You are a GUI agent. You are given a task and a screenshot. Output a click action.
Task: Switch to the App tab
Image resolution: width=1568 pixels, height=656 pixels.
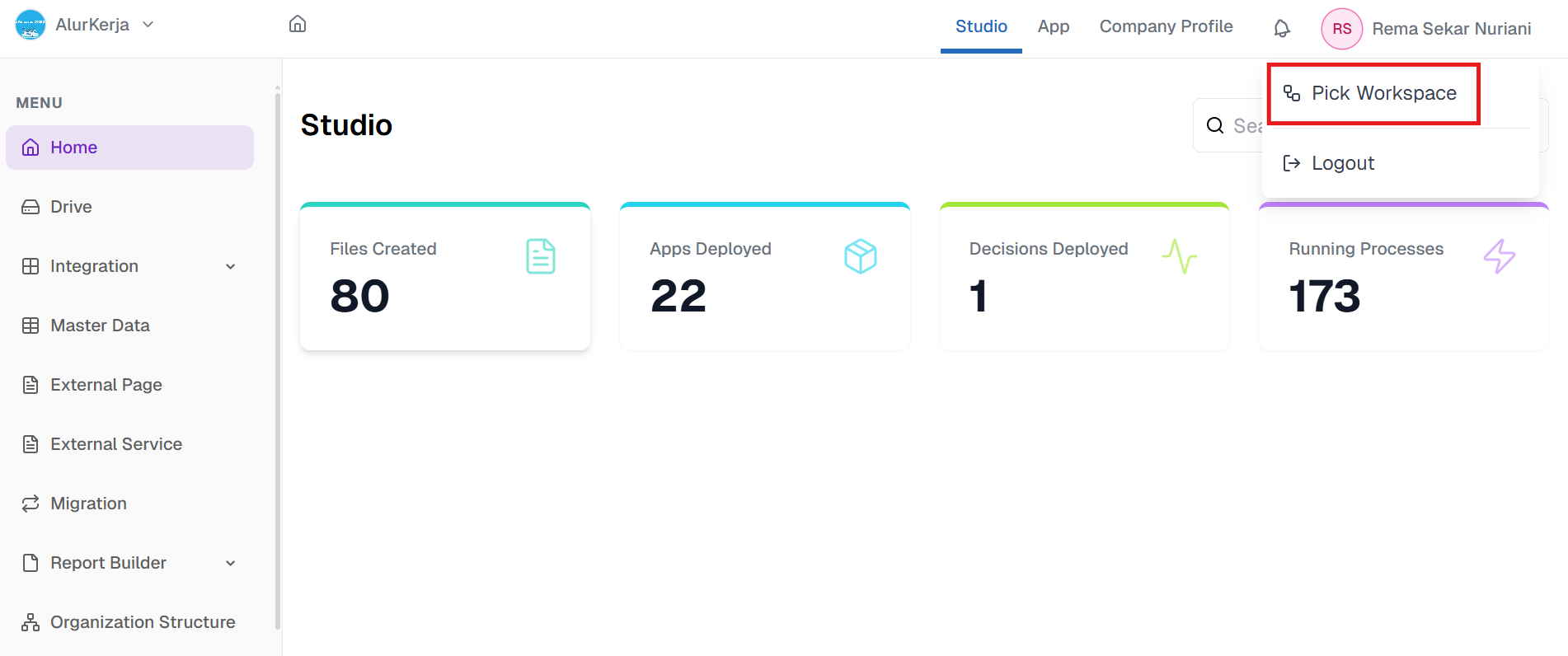click(1053, 26)
